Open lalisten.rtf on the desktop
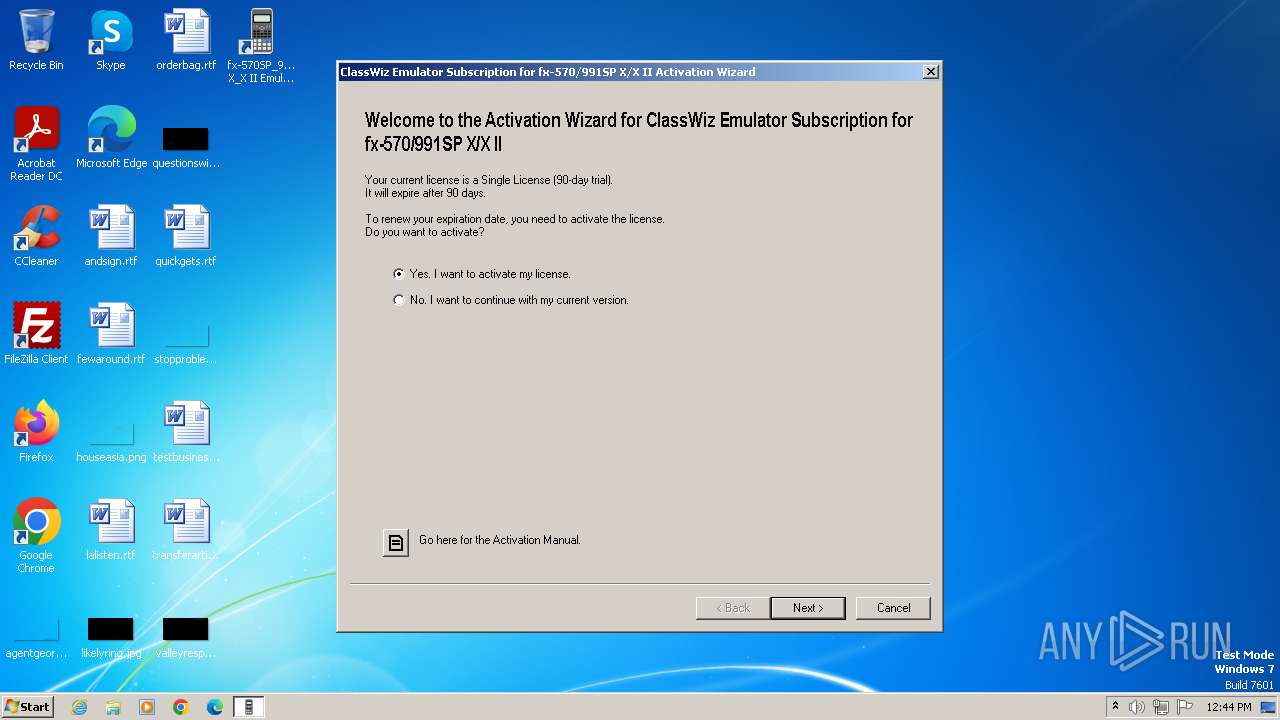This screenshot has height=720, width=1280. (111, 530)
